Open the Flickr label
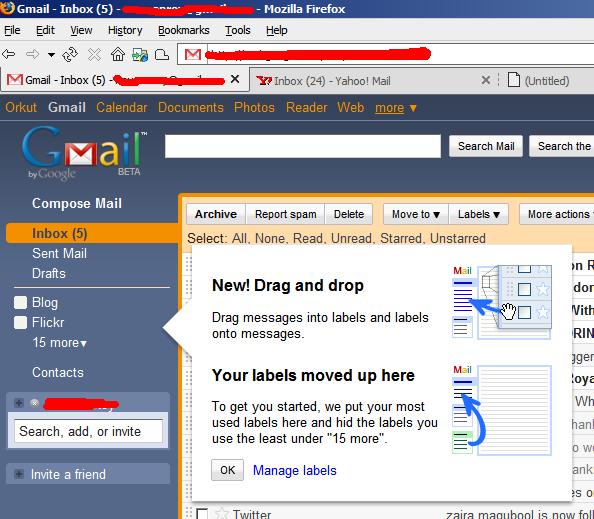The height and width of the screenshot is (519, 594). 48,322
